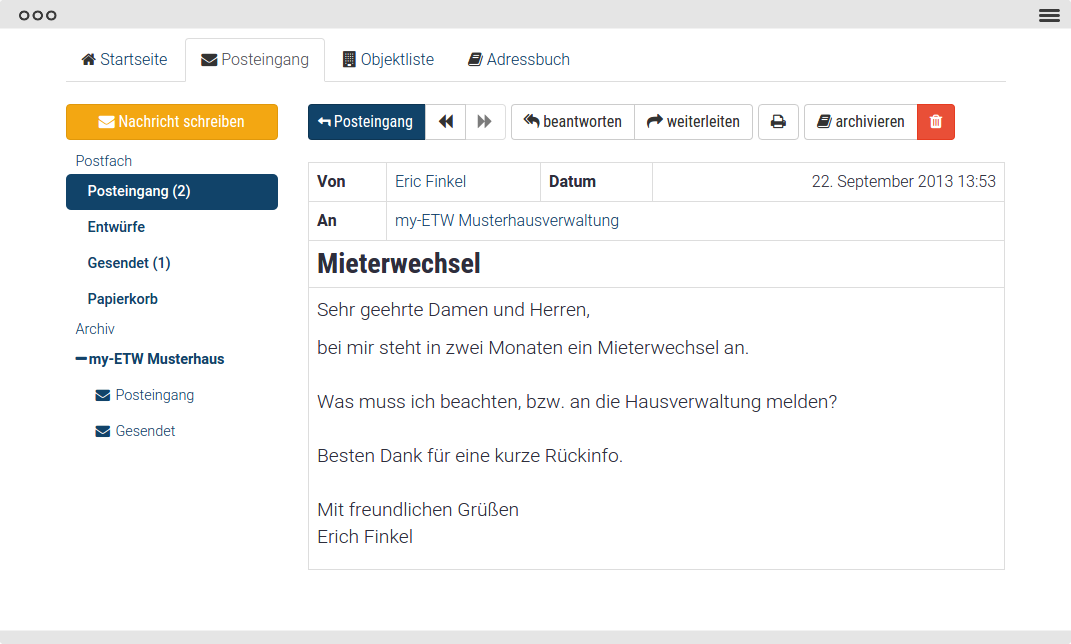
Task: Click envelope icon beside archive Posteingang
Action: 102,396
